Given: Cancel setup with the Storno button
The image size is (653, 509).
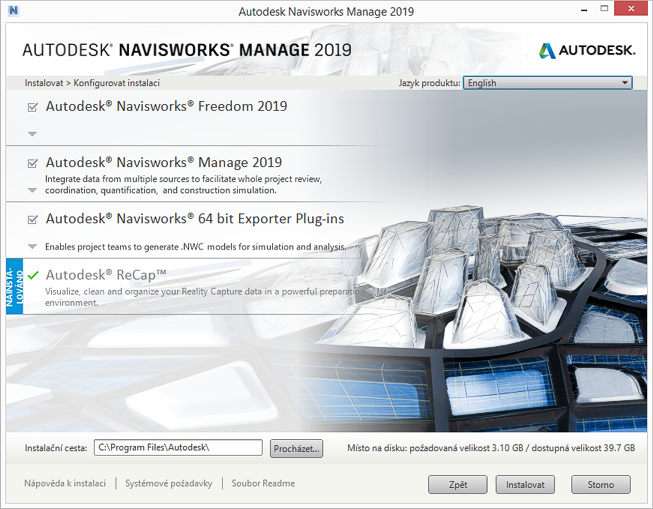Looking at the screenshot, I should point(600,485).
